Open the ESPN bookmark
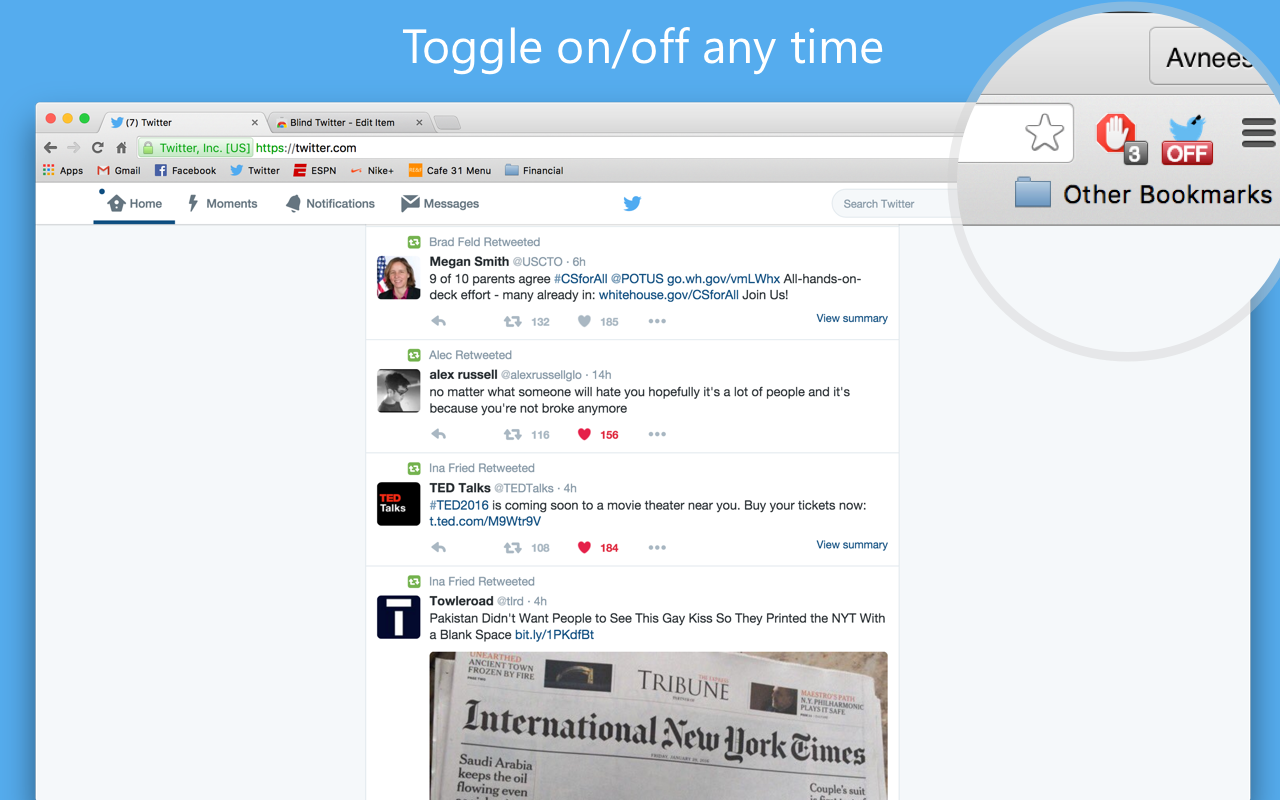 point(315,170)
